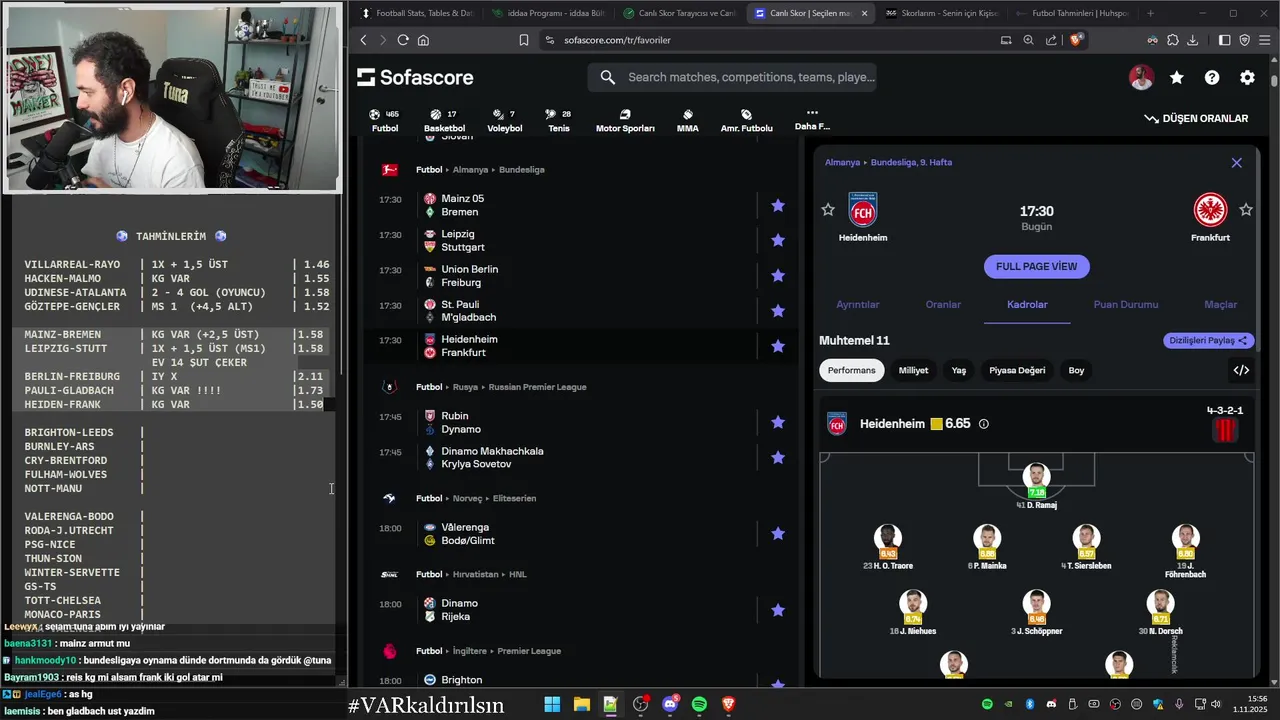Open the Tenis sport category
The image size is (1280, 720).
pyautogui.click(x=559, y=121)
